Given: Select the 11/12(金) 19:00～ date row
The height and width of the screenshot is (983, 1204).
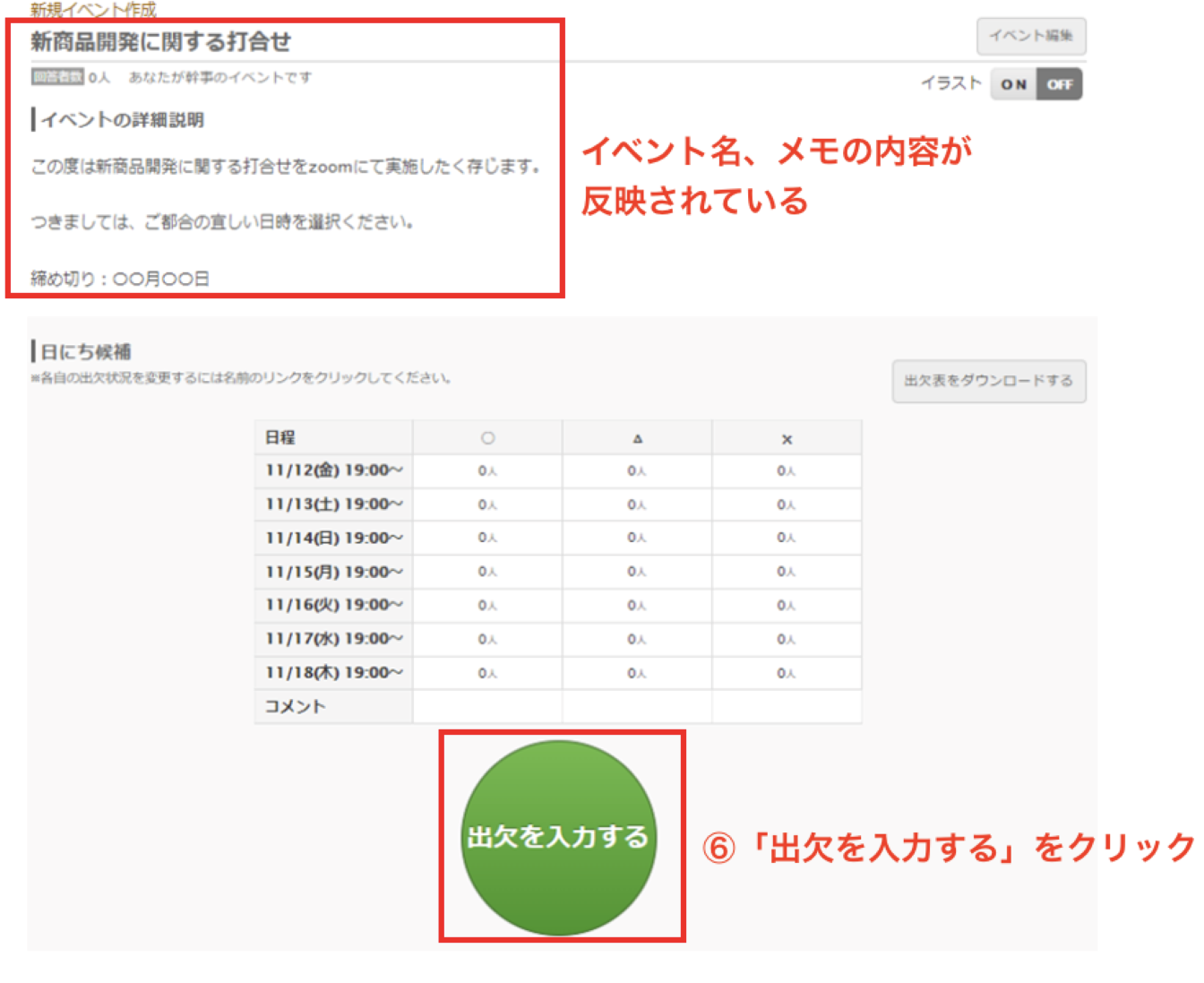Looking at the screenshot, I should (333, 470).
